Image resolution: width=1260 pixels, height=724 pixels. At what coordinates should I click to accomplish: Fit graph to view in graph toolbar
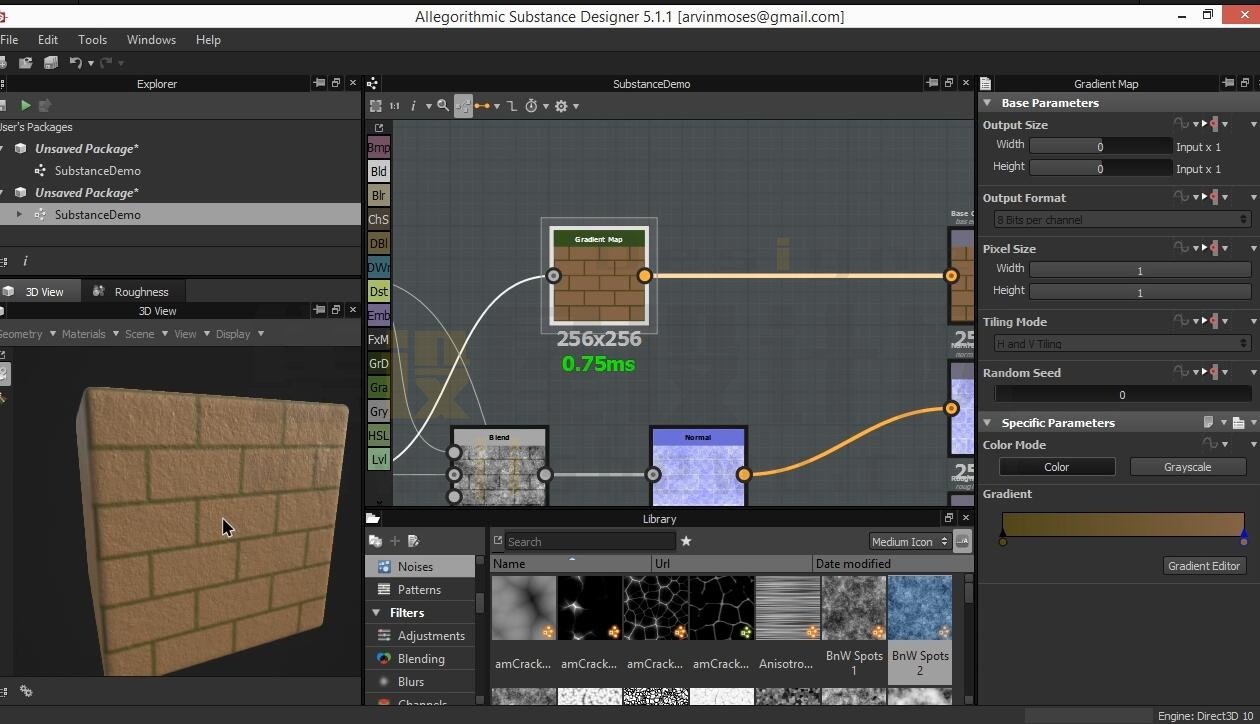(375, 105)
